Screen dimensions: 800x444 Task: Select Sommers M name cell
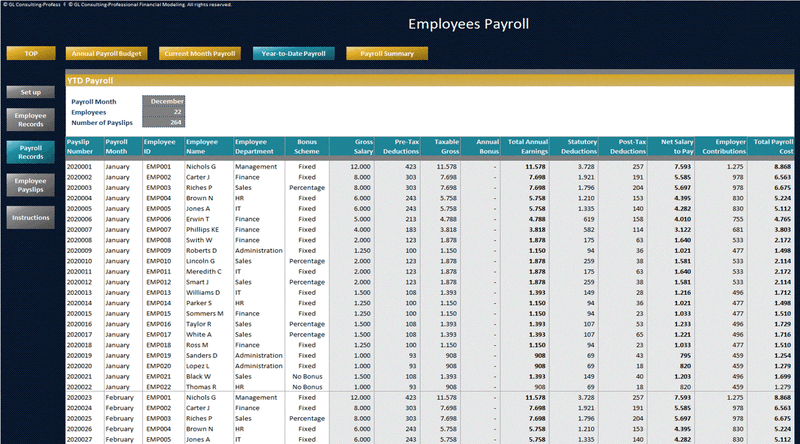205,313
